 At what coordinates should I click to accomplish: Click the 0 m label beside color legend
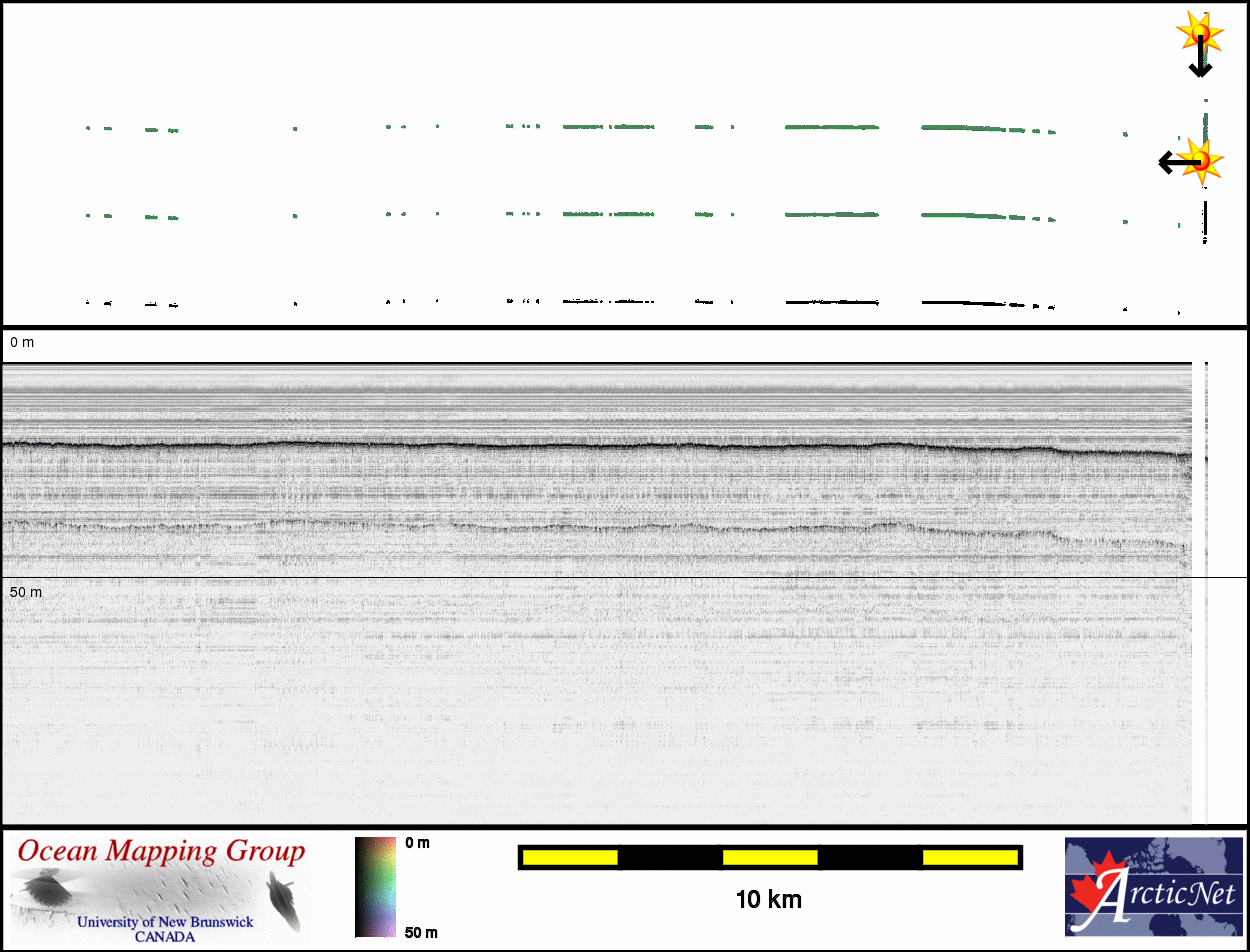[x=418, y=843]
